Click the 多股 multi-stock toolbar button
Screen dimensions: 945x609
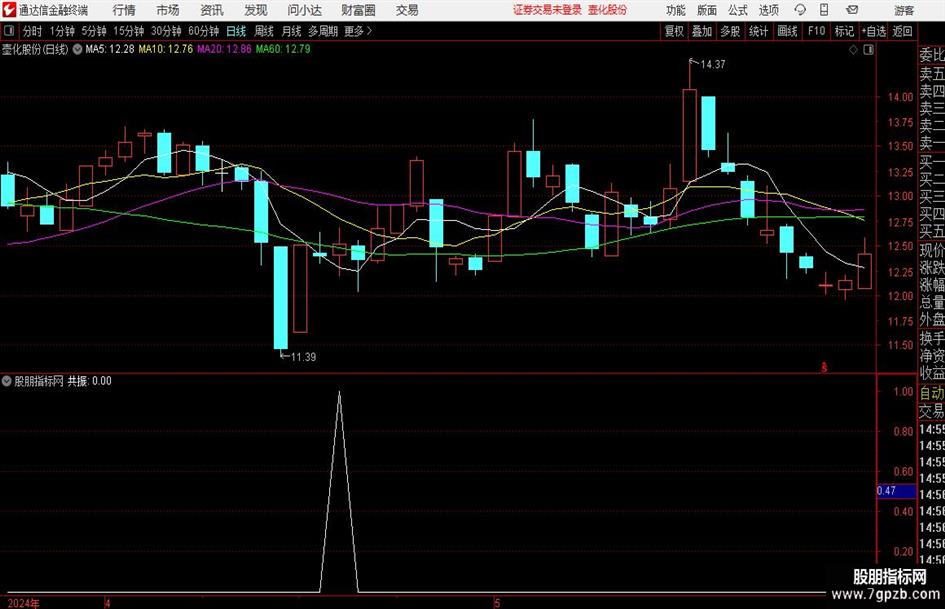(x=730, y=31)
